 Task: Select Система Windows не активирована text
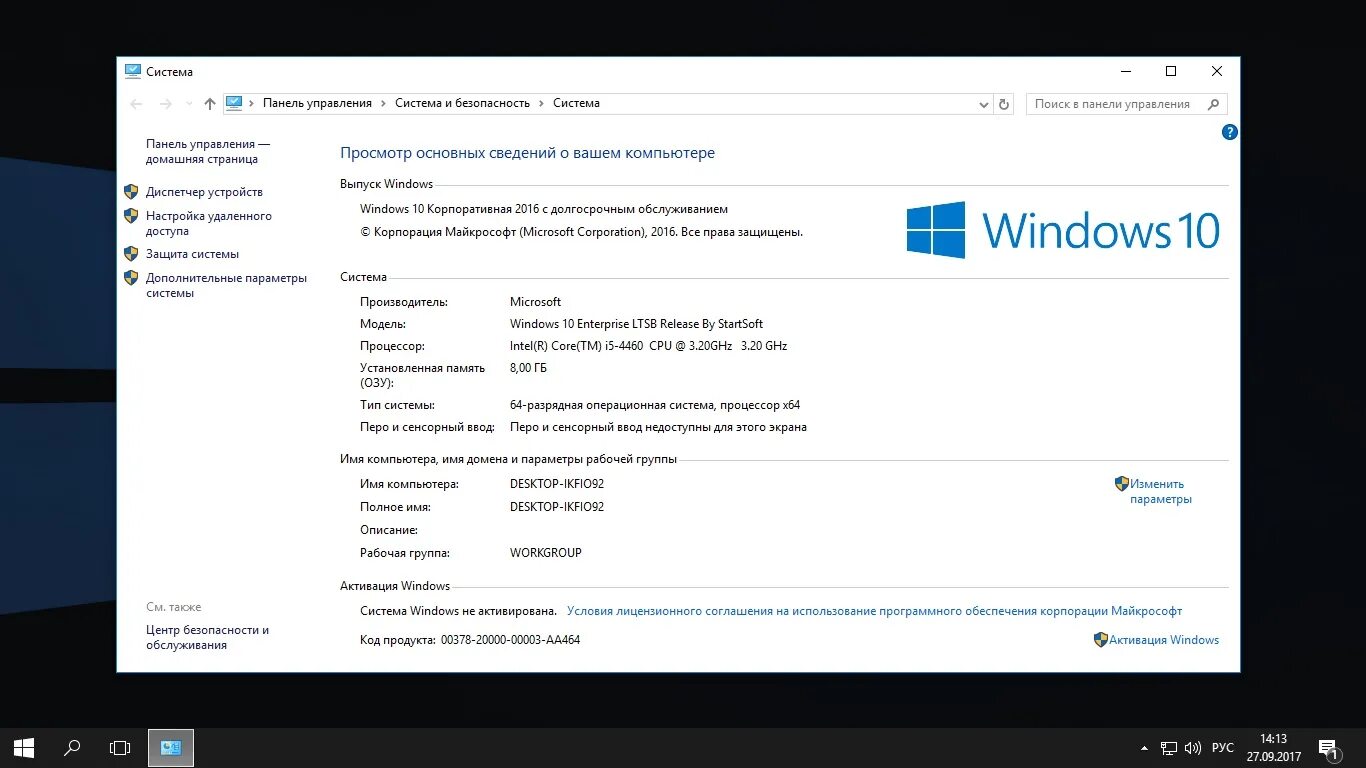click(x=458, y=611)
